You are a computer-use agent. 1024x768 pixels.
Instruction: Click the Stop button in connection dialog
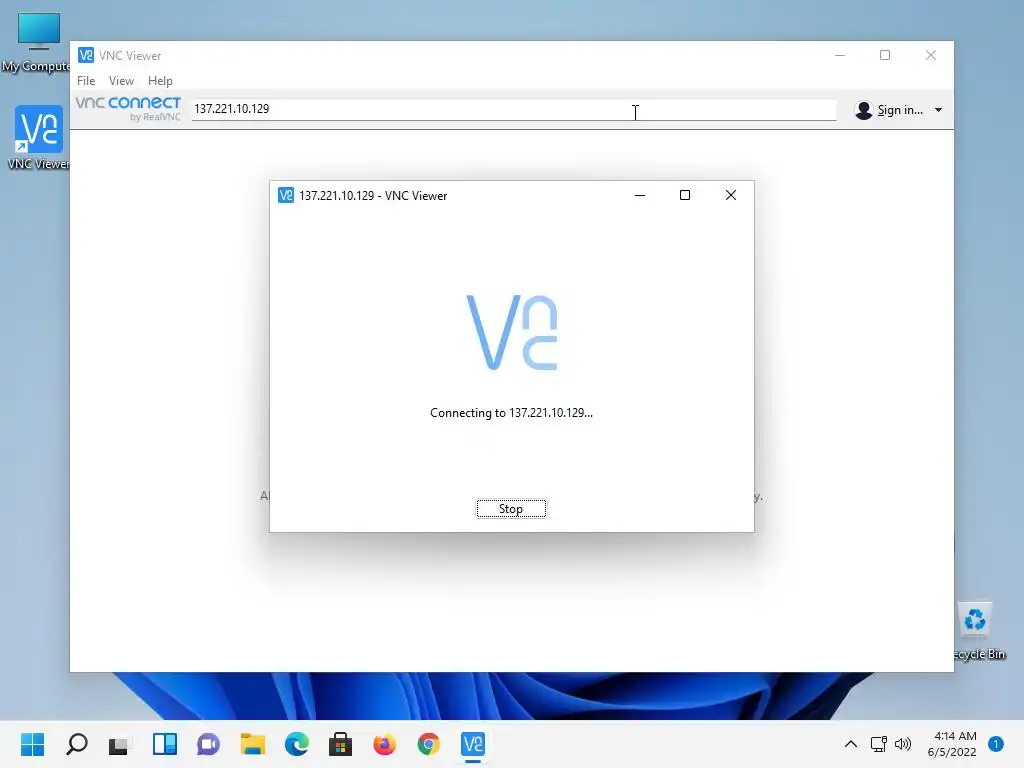511,509
